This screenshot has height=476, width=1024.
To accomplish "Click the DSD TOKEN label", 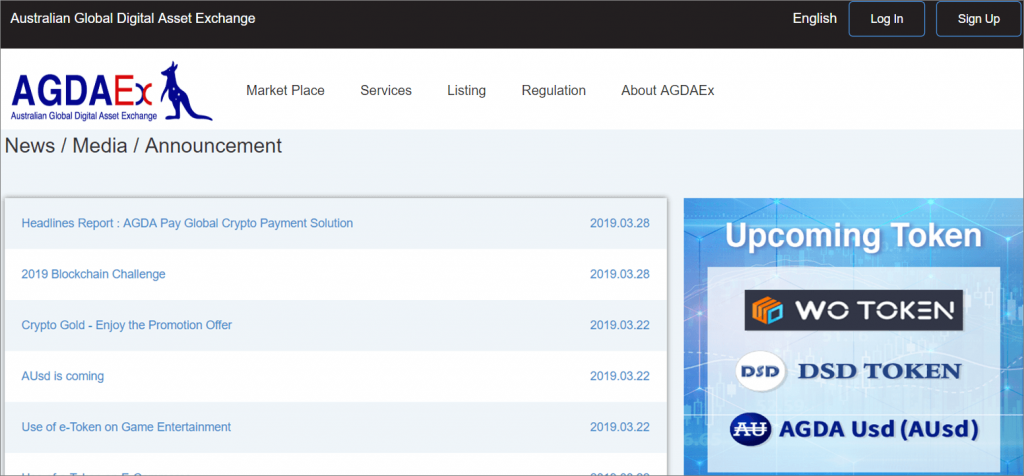I will click(880, 372).
